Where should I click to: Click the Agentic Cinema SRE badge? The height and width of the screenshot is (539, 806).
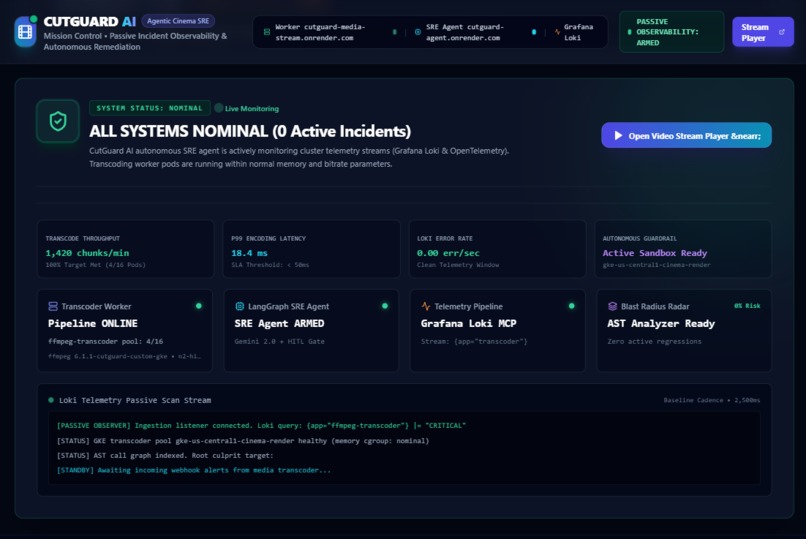pyautogui.click(x=178, y=21)
